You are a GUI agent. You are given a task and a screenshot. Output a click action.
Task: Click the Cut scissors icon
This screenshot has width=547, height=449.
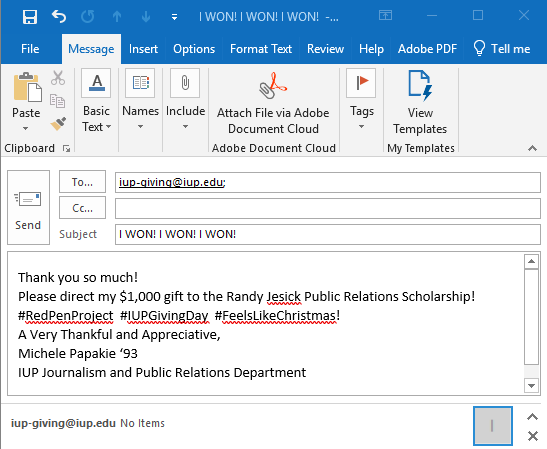pyautogui.click(x=58, y=78)
